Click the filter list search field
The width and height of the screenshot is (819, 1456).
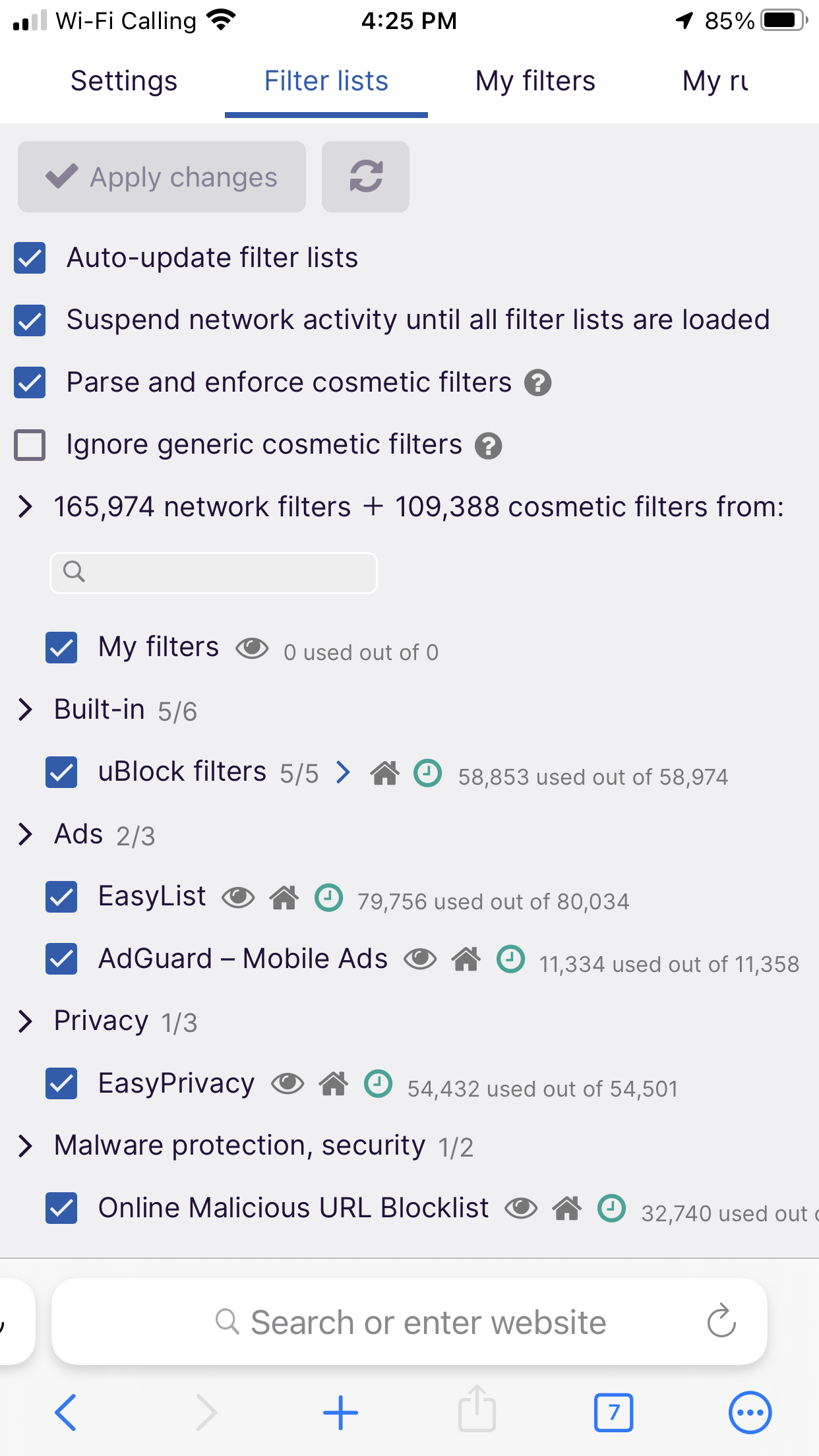pos(214,572)
